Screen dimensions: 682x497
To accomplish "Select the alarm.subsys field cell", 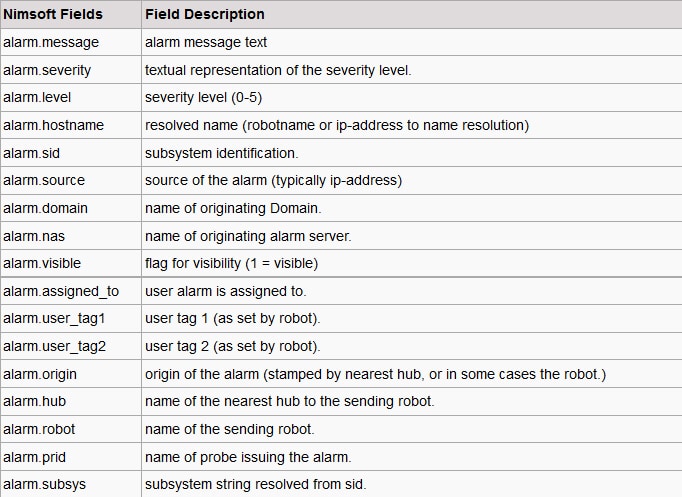I will point(44,485).
